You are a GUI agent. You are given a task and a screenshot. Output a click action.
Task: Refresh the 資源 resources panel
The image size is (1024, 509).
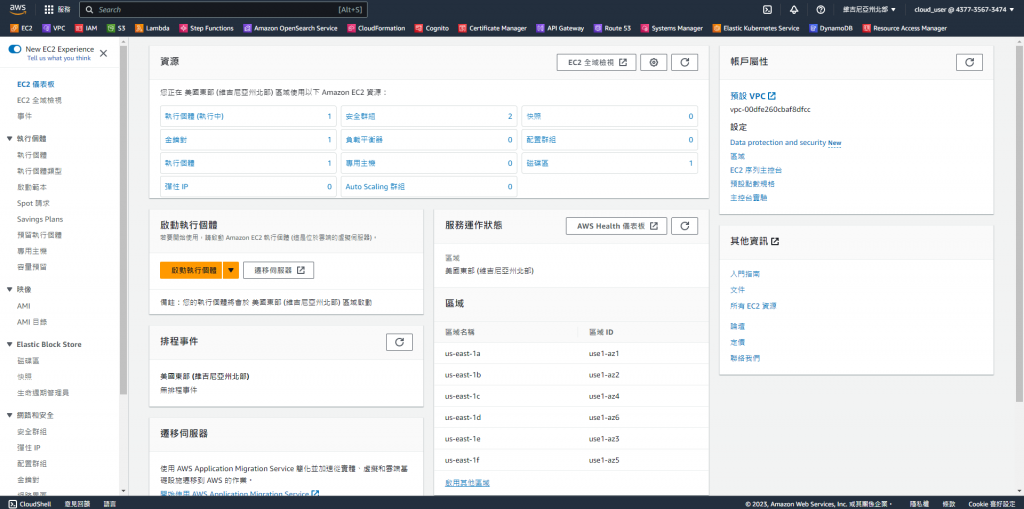click(684, 62)
